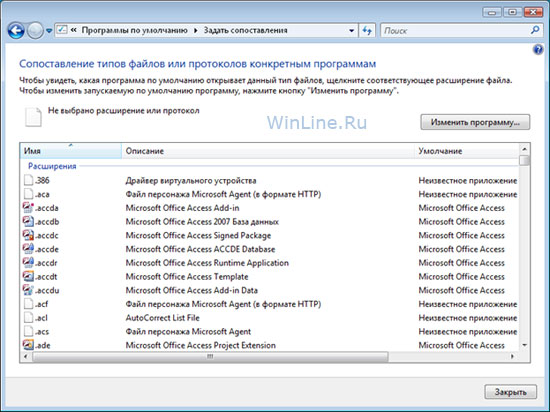This screenshot has width=550, height=412.
Task: Open the recent pages dropdown arrow
Action: [49, 31]
